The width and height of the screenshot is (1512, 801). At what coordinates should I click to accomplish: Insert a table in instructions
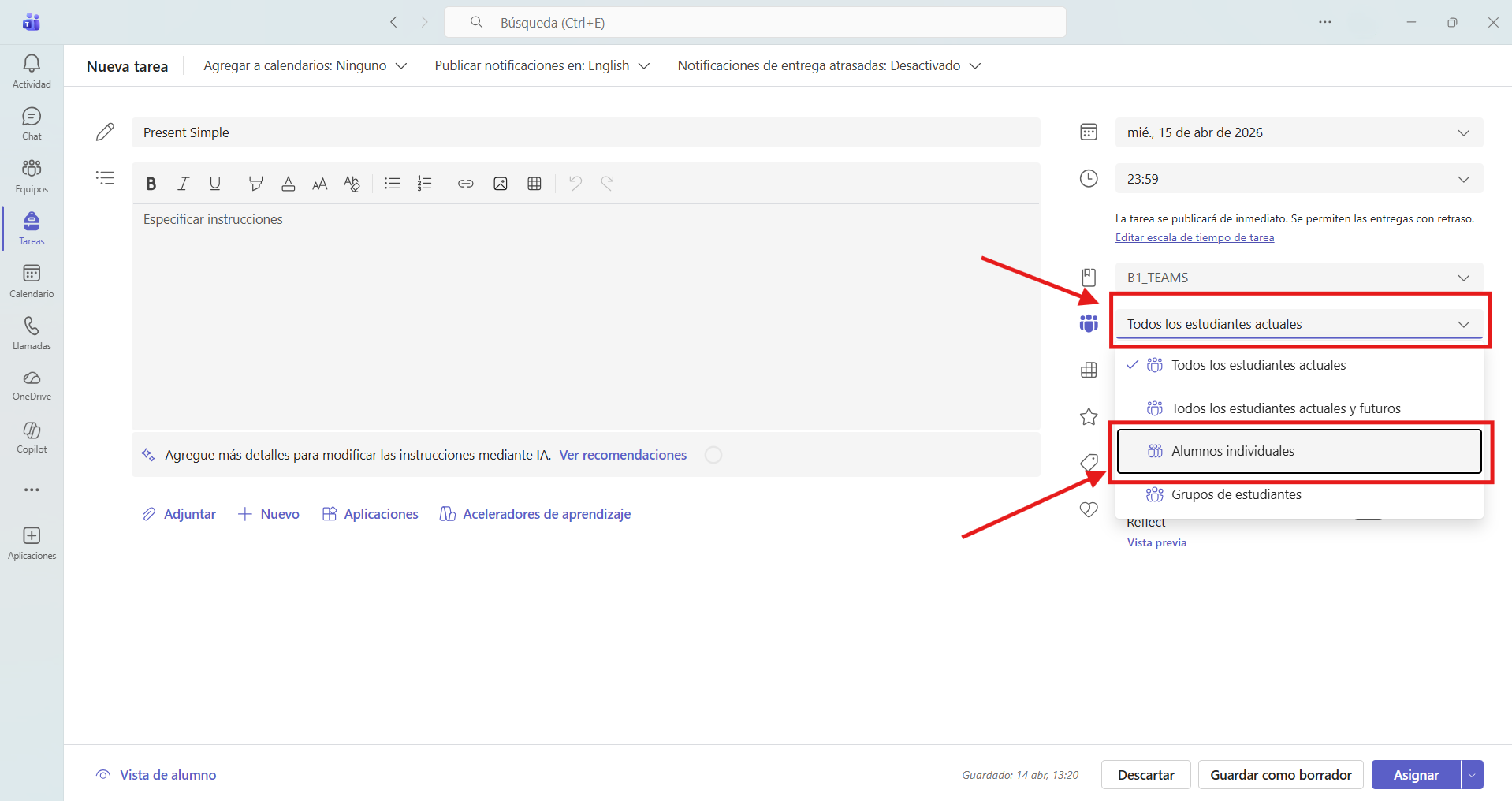[534, 184]
